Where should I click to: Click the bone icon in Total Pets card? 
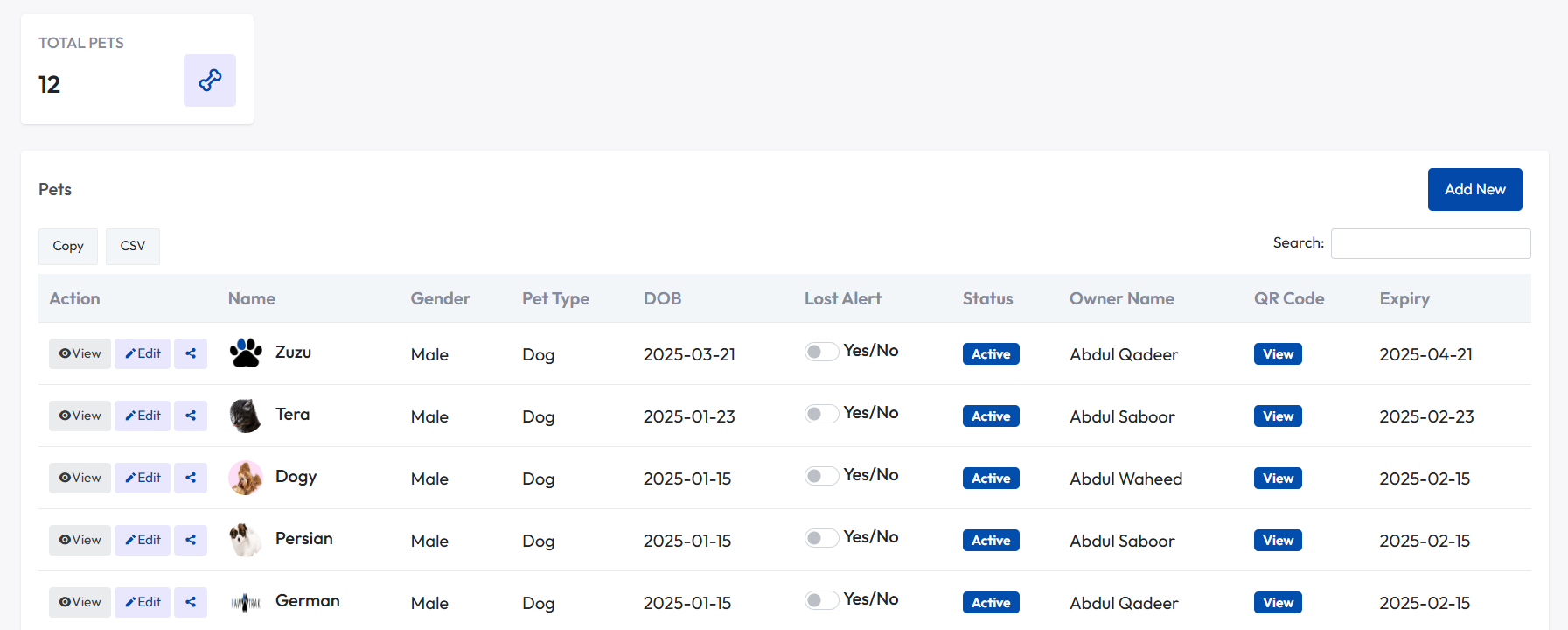tap(210, 80)
